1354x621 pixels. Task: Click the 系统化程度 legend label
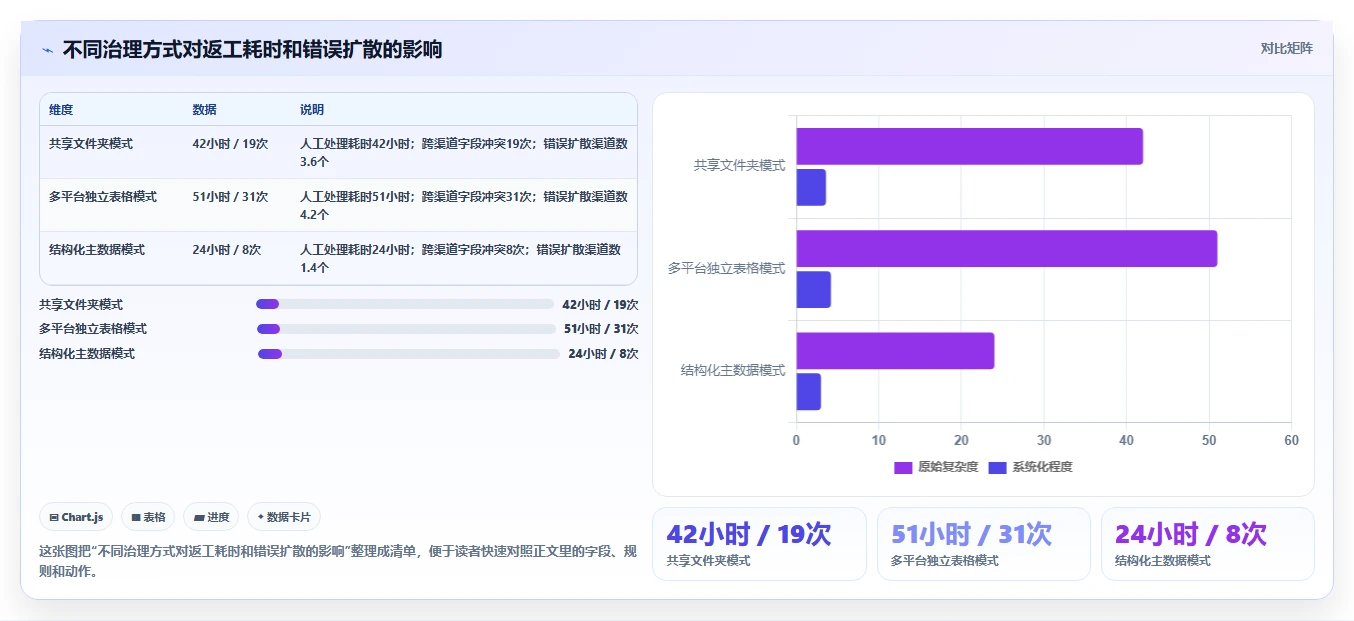tap(1042, 467)
